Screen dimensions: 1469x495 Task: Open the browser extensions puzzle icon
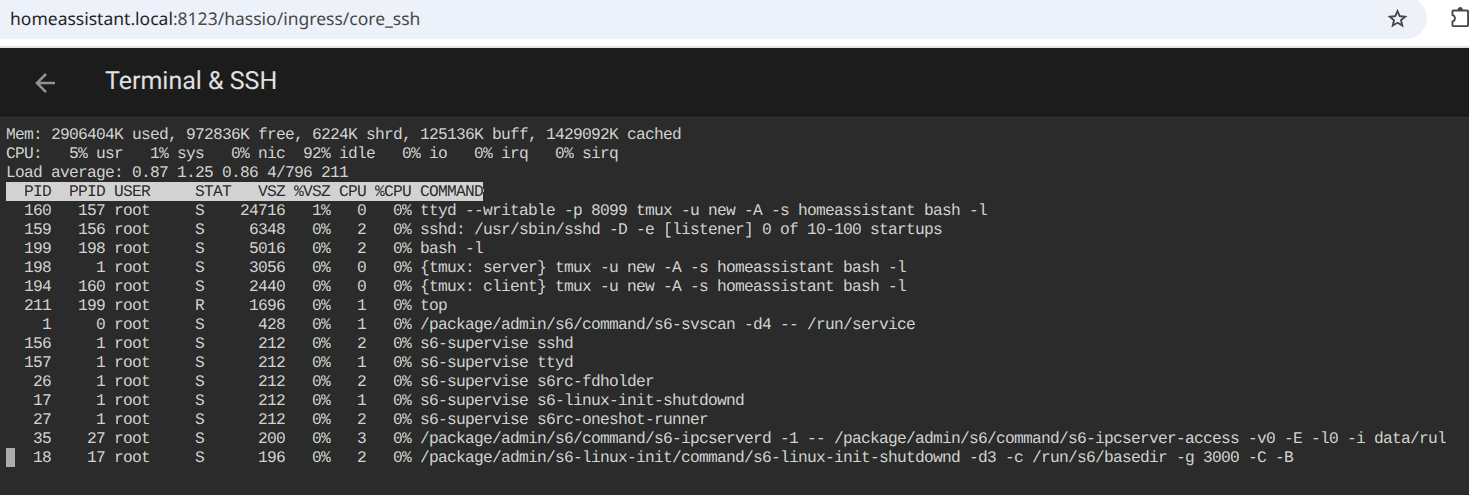pos(1460,19)
